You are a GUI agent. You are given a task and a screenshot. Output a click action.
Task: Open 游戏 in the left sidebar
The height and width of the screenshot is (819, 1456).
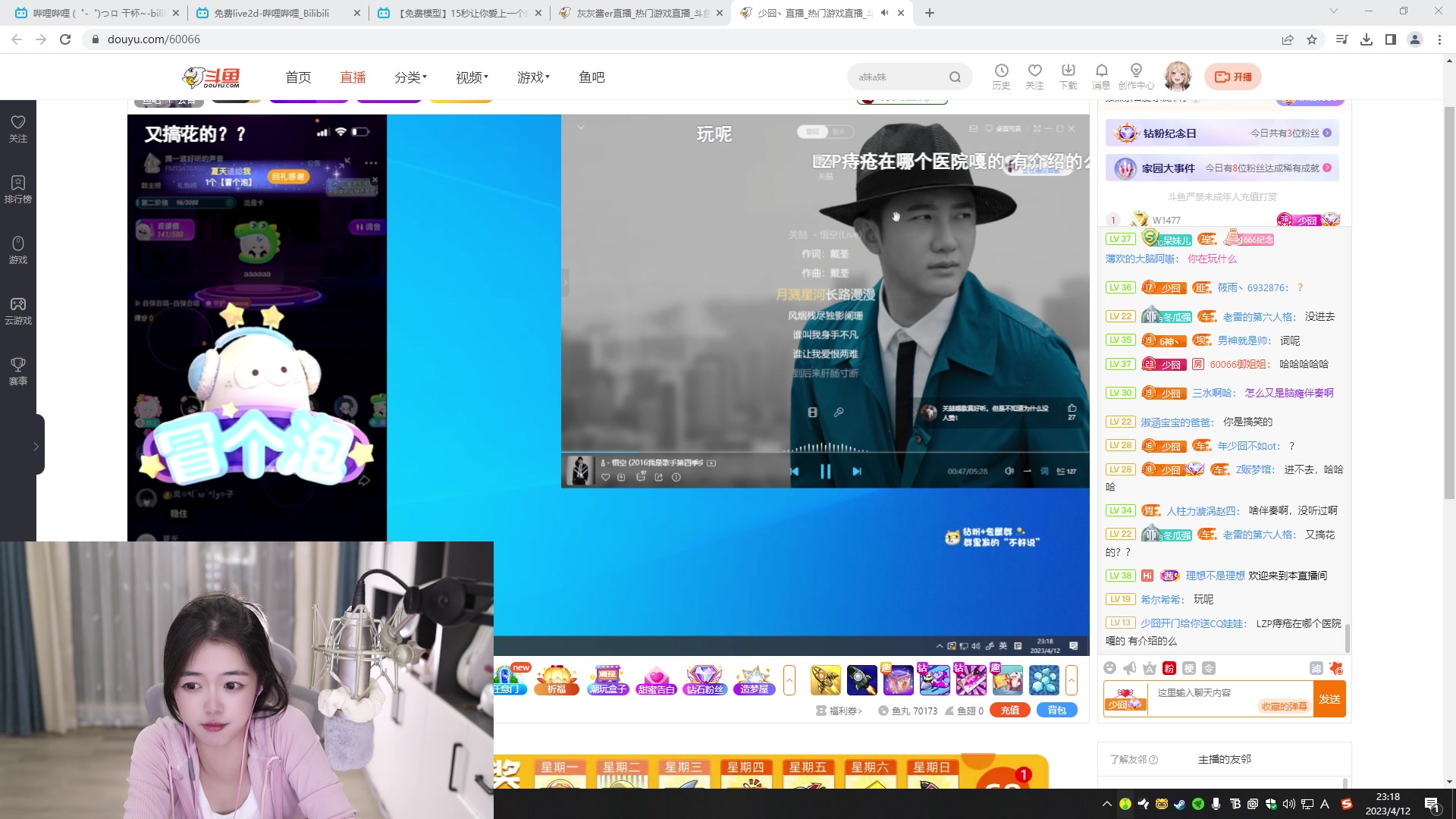coord(18,250)
